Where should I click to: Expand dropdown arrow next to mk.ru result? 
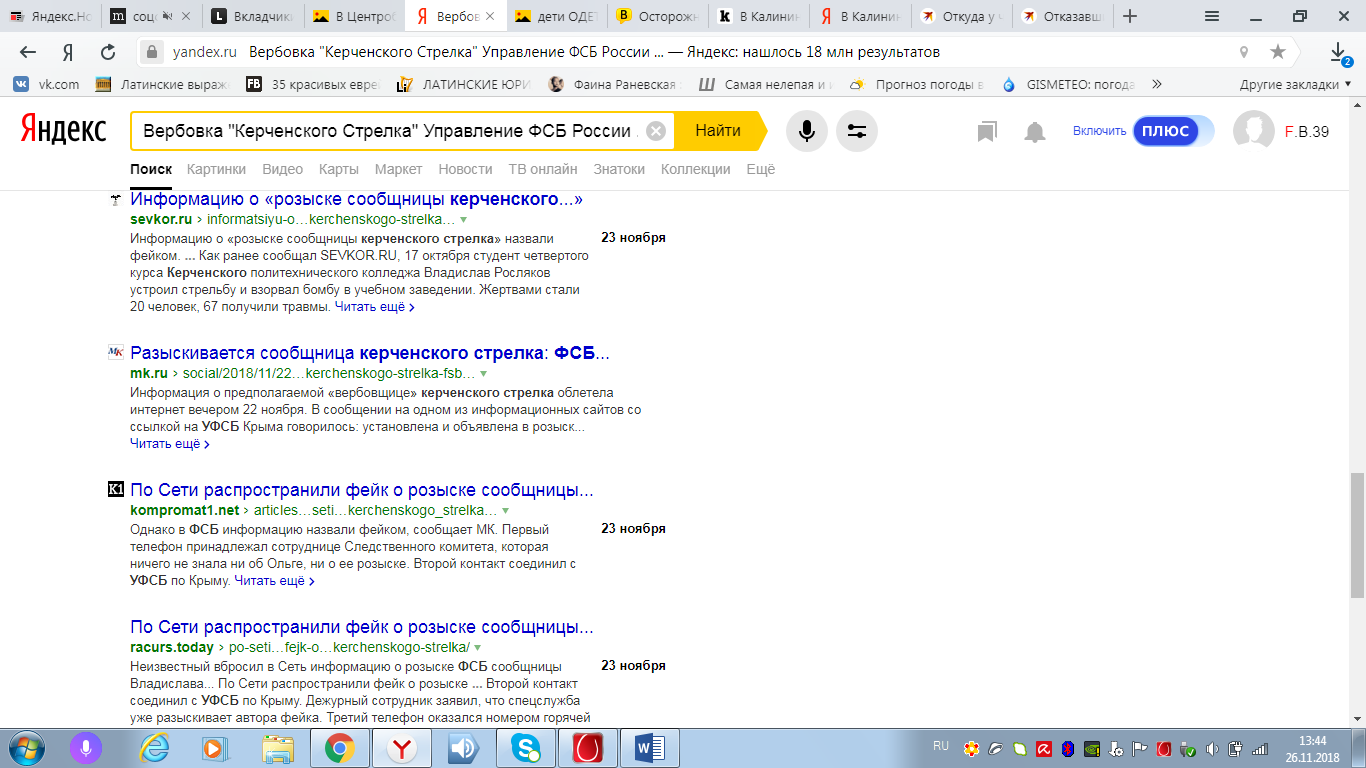click(x=484, y=373)
